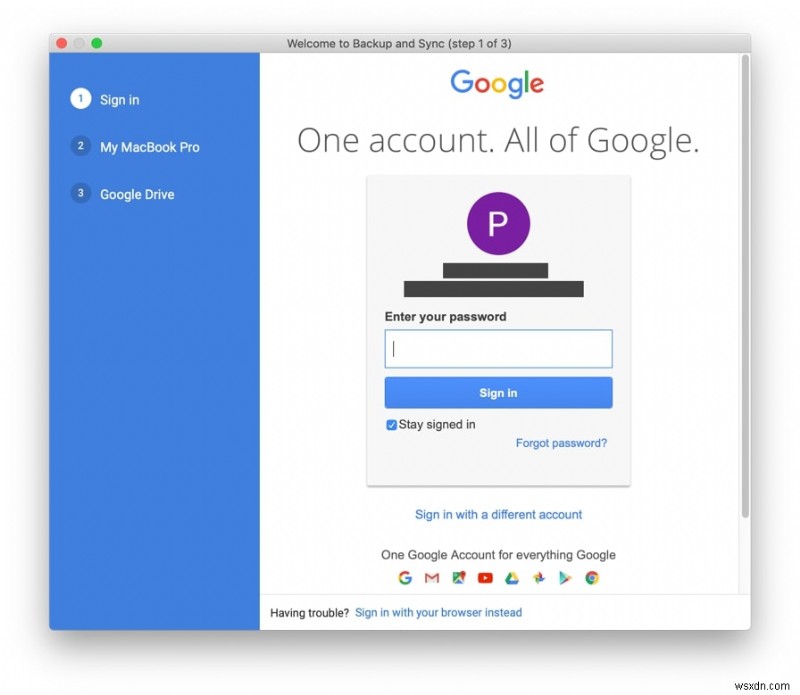Click Sign in with your browser instead
The image size is (800, 695).
(439, 612)
